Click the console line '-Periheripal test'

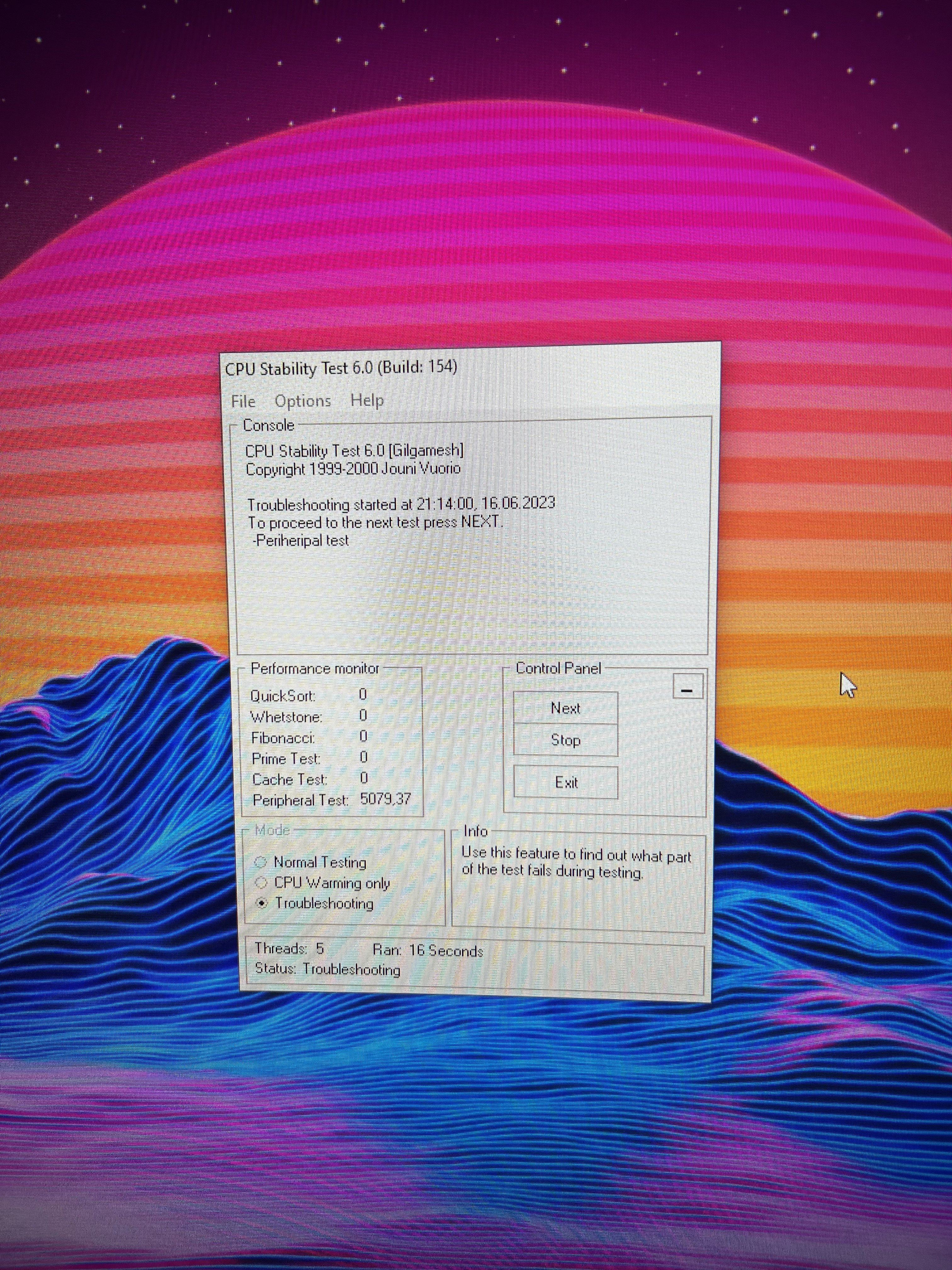pos(301,540)
